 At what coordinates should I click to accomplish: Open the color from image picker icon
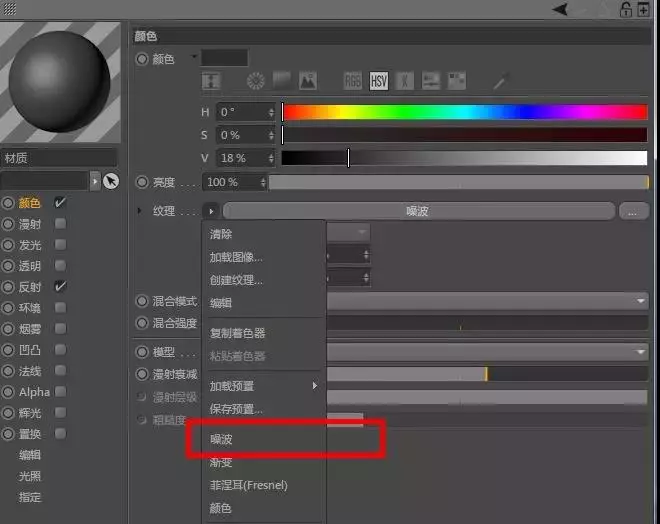coord(307,81)
